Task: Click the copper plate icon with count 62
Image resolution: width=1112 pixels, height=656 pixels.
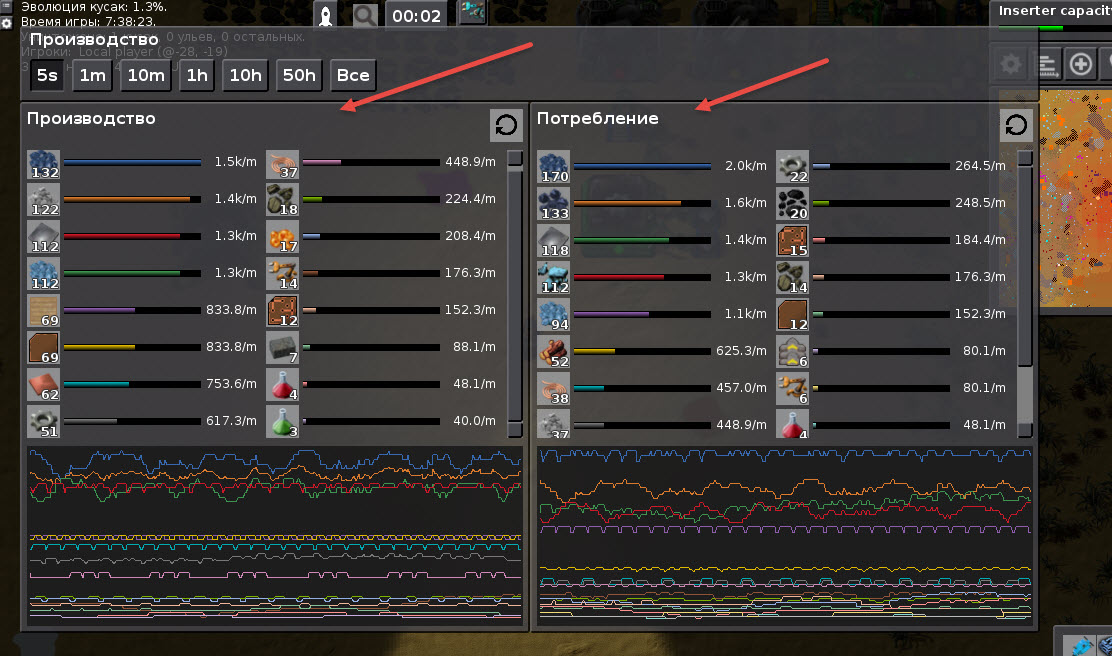Action: point(43,386)
